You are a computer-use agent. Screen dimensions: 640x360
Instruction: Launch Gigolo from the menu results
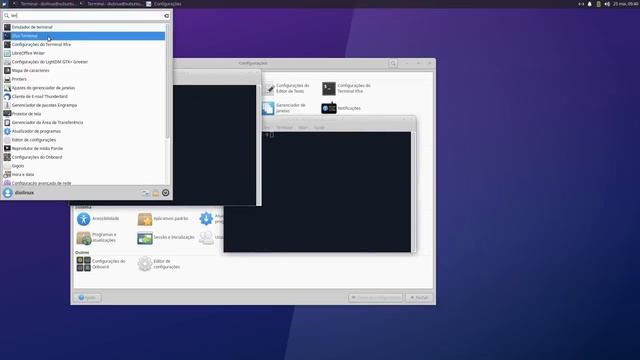(84, 166)
